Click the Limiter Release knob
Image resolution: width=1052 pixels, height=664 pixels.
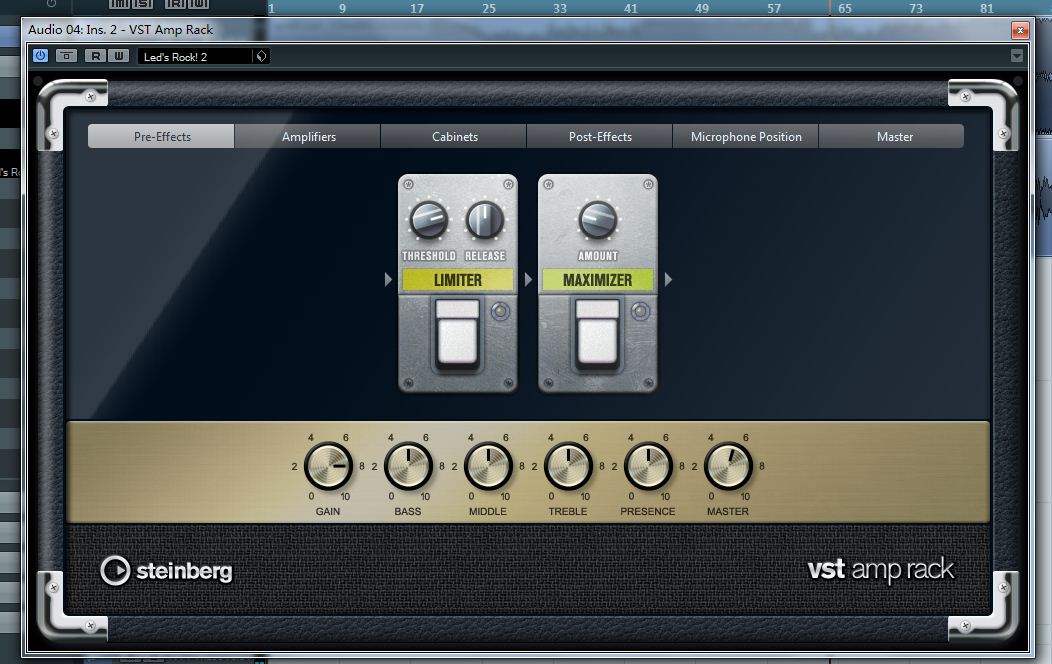[x=485, y=220]
